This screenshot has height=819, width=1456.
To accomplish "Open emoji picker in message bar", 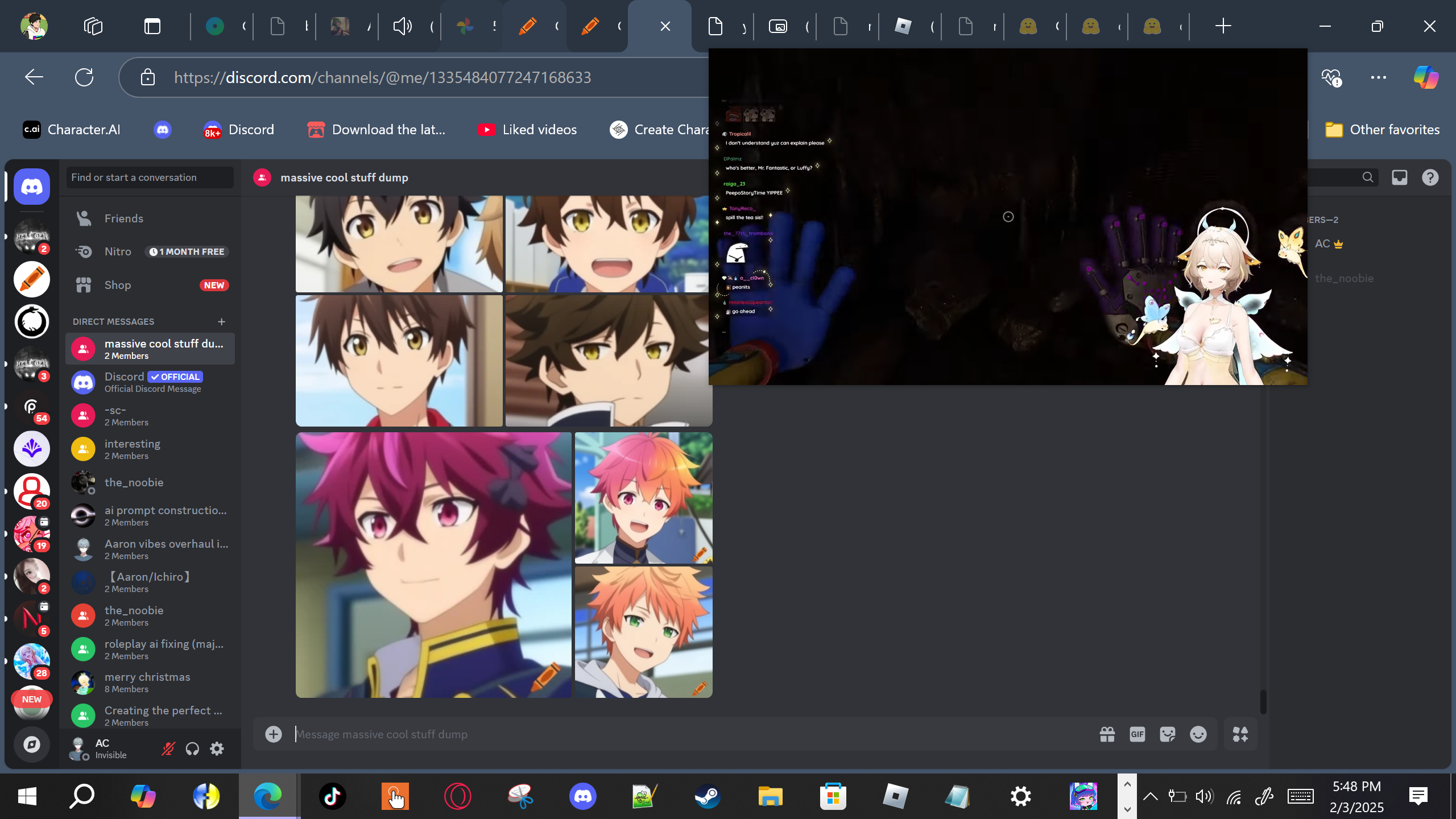I will [1198, 734].
